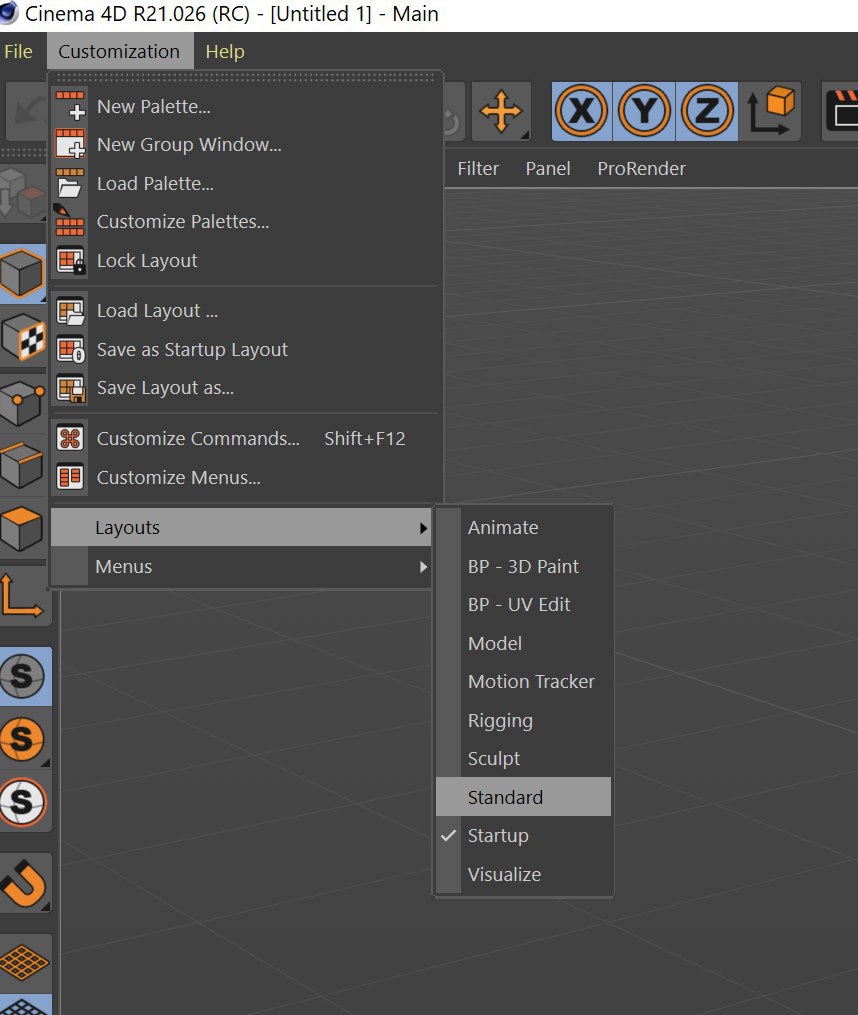This screenshot has width=858, height=1015.
Task: Expand the Menus submenu
Action: 241,566
